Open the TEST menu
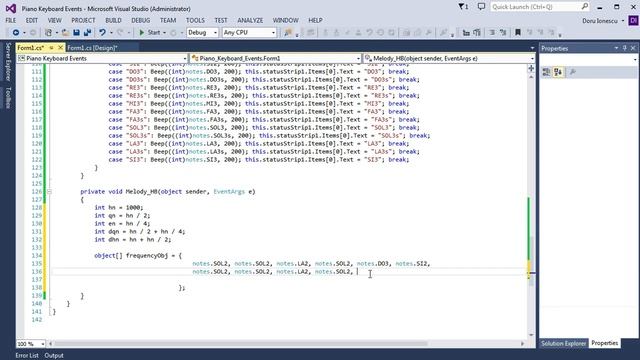 point(221,20)
